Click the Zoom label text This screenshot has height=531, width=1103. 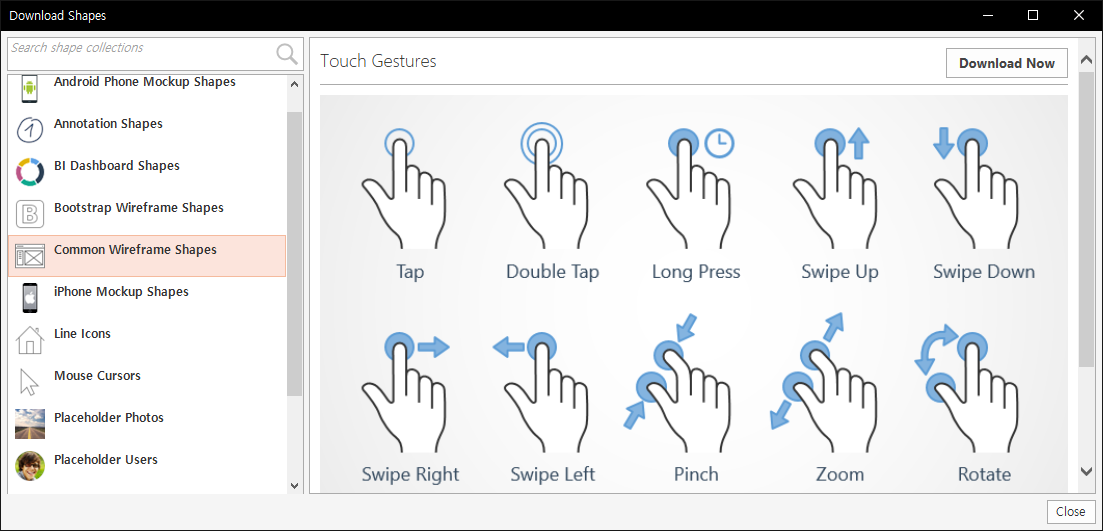tap(840, 474)
